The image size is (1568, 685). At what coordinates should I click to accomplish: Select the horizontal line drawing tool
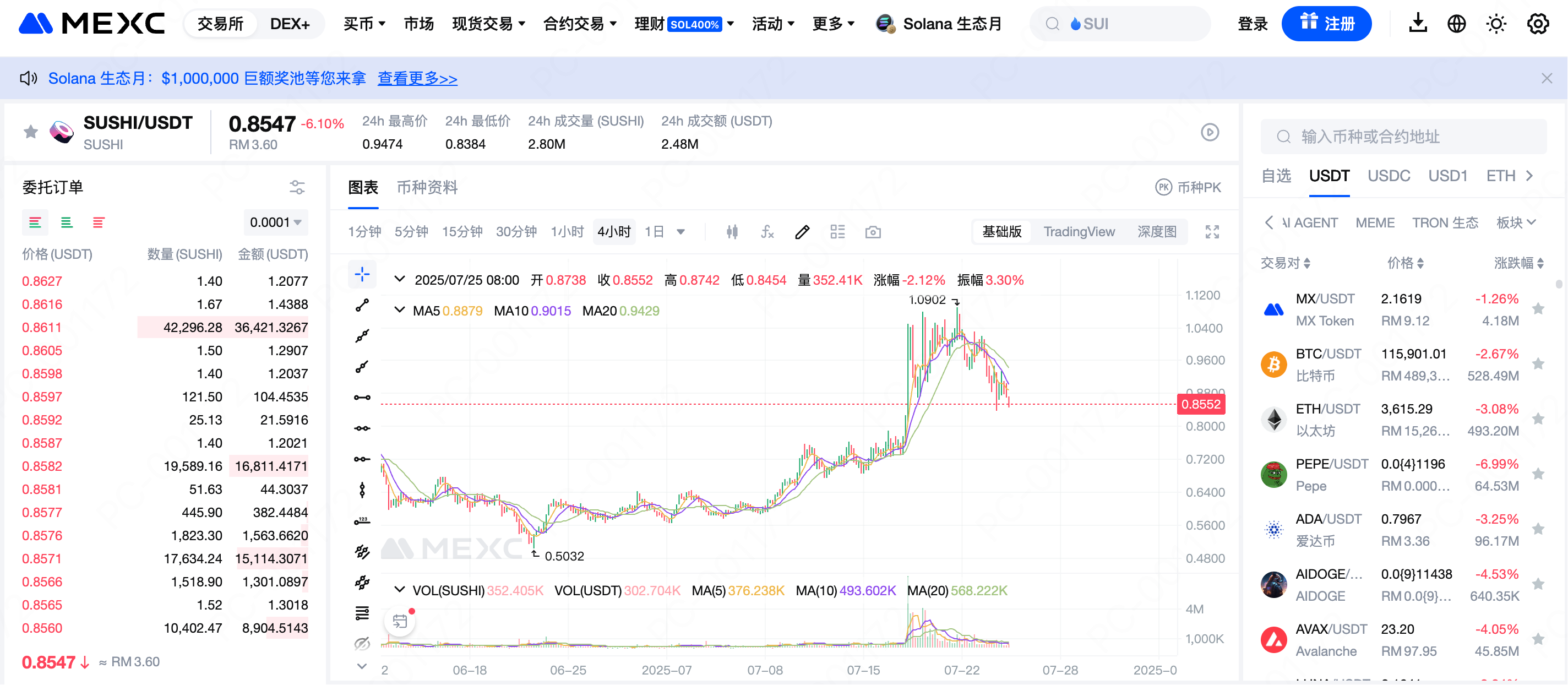(x=362, y=398)
